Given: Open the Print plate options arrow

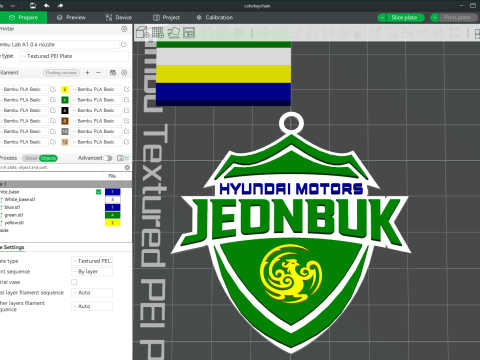Looking at the screenshot, I should (435, 18).
